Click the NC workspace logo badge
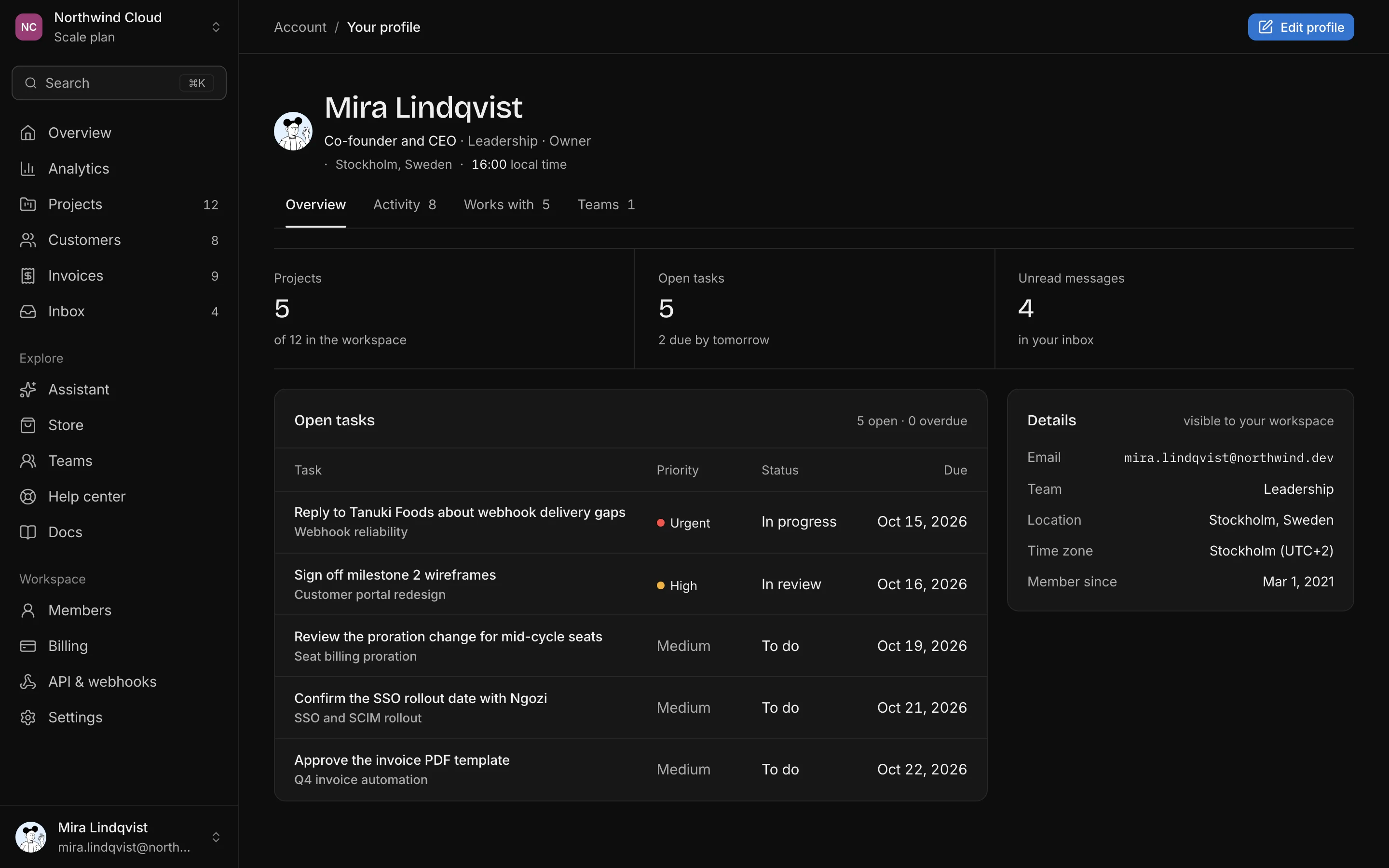1389x868 pixels. point(29,27)
